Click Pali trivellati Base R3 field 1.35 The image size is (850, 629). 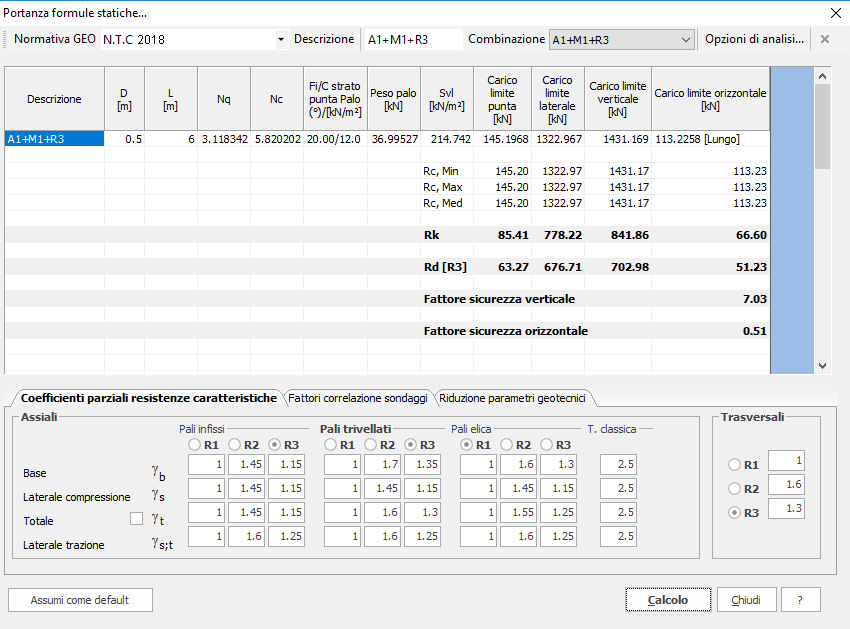[x=422, y=465]
